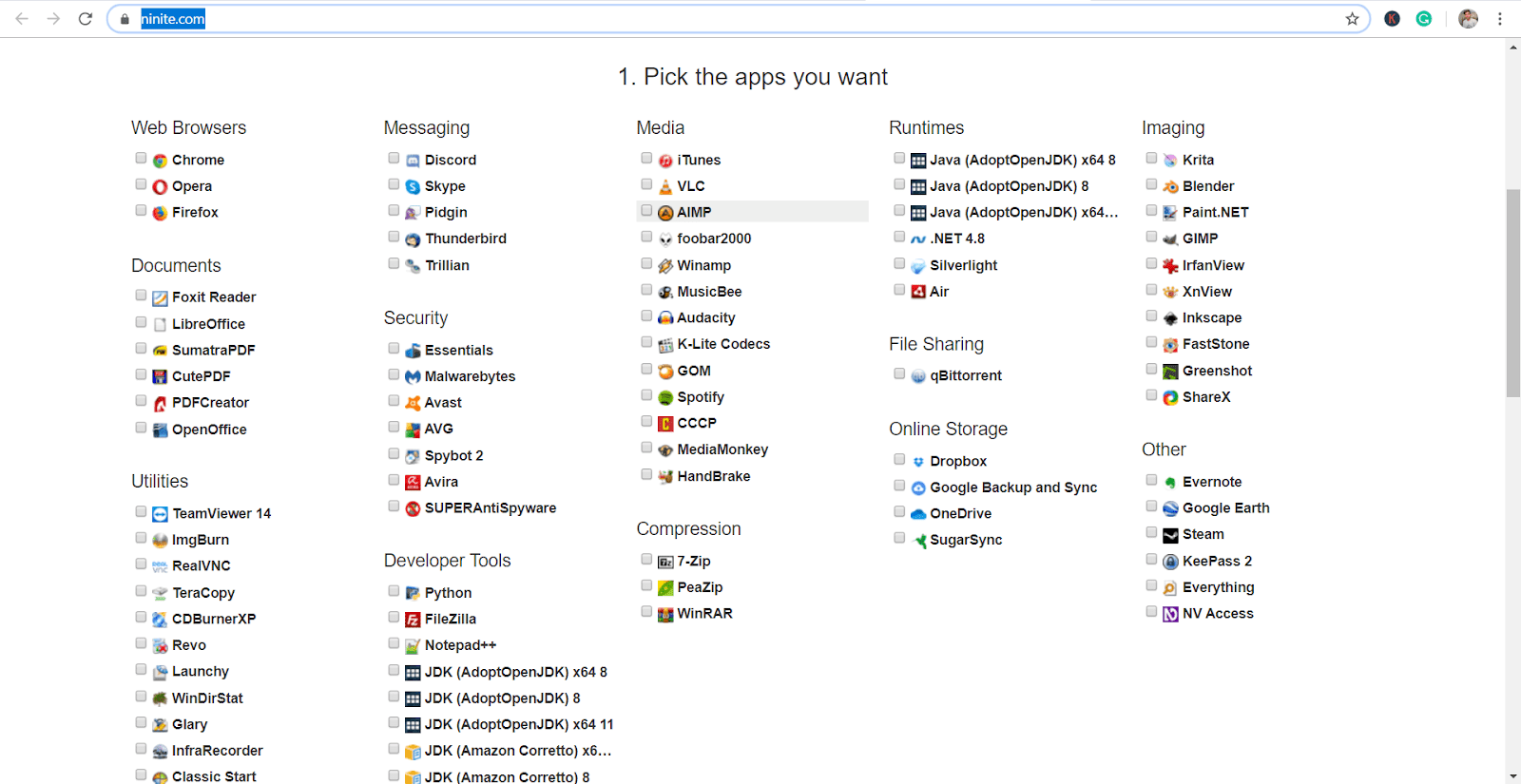Click the Steam icon
Screen dimensions: 1521x784
1170,535
